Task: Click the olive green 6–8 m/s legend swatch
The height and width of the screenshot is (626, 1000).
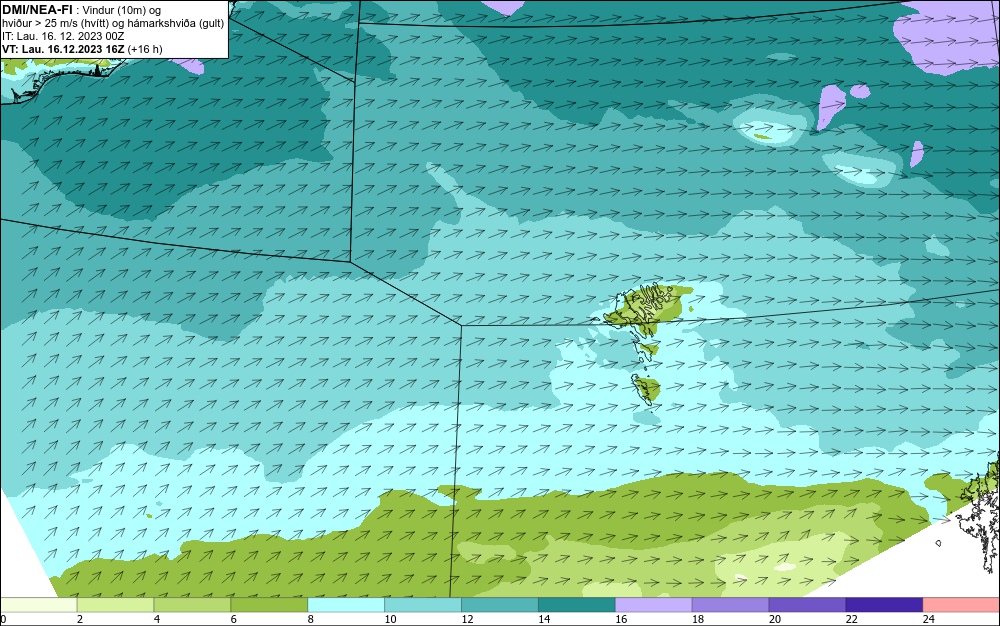Action: click(269, 605)
